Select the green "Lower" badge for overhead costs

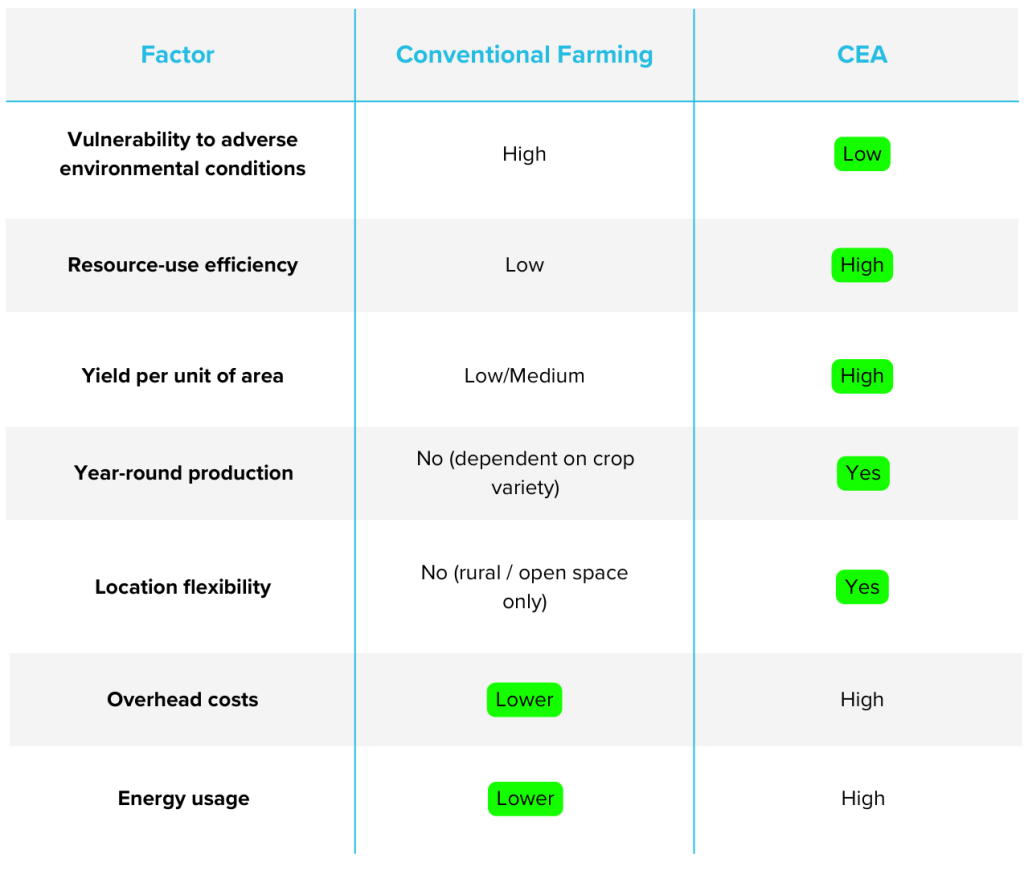pyautogui.click(x=524, y=700)
